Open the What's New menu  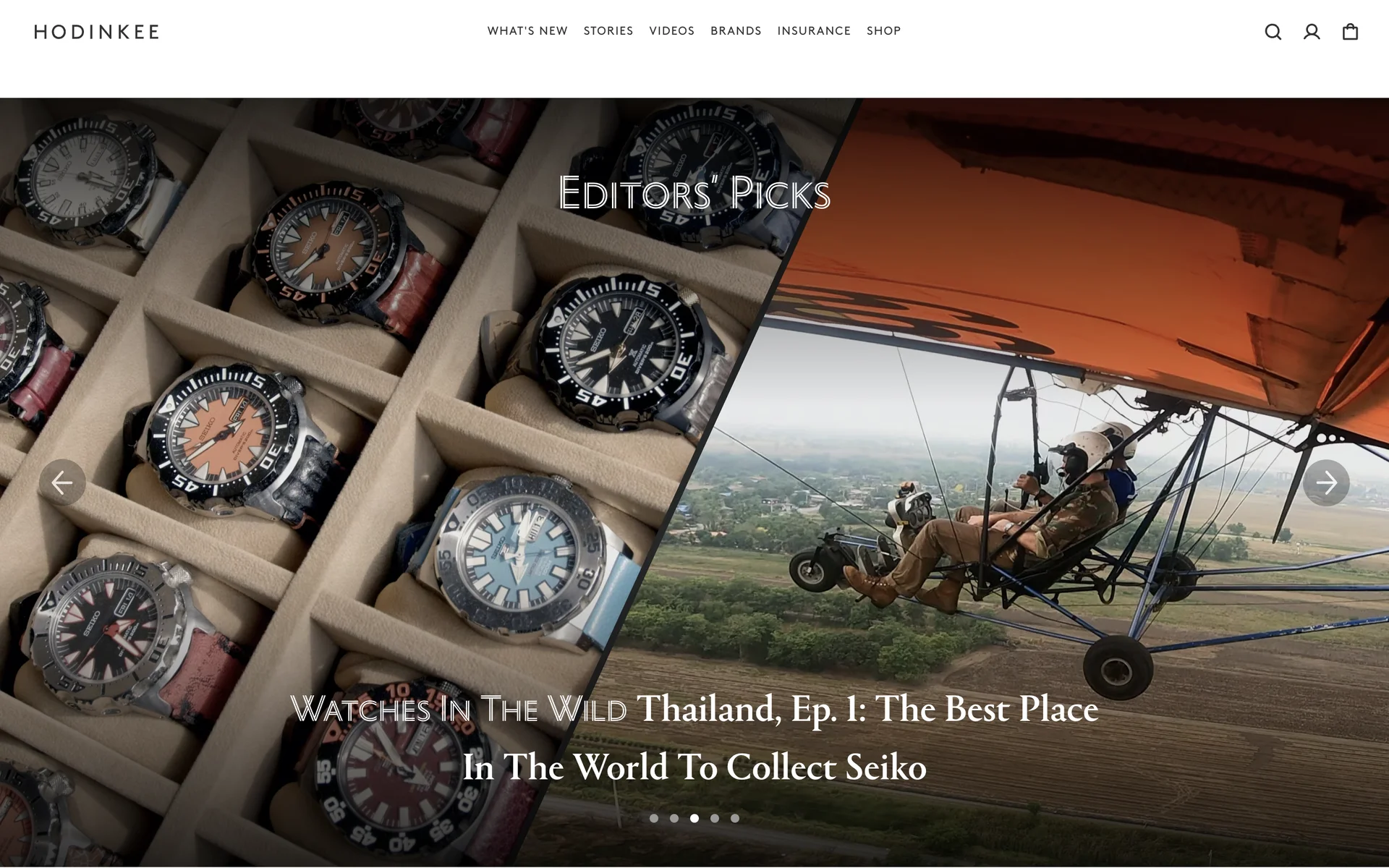[527, 31]
